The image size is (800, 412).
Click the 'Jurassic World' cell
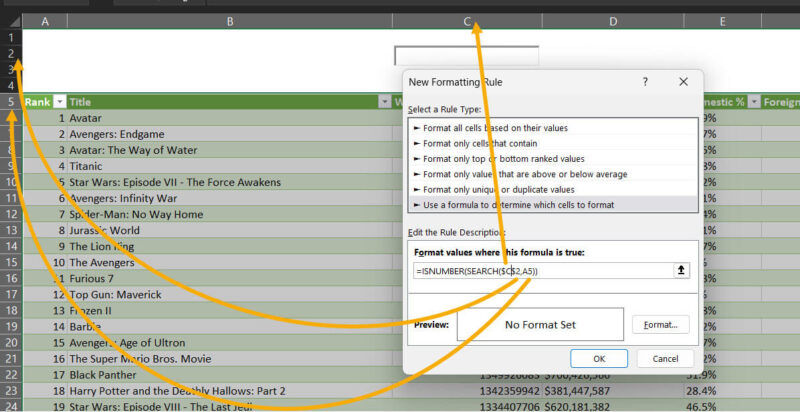(x=230, y=230)
